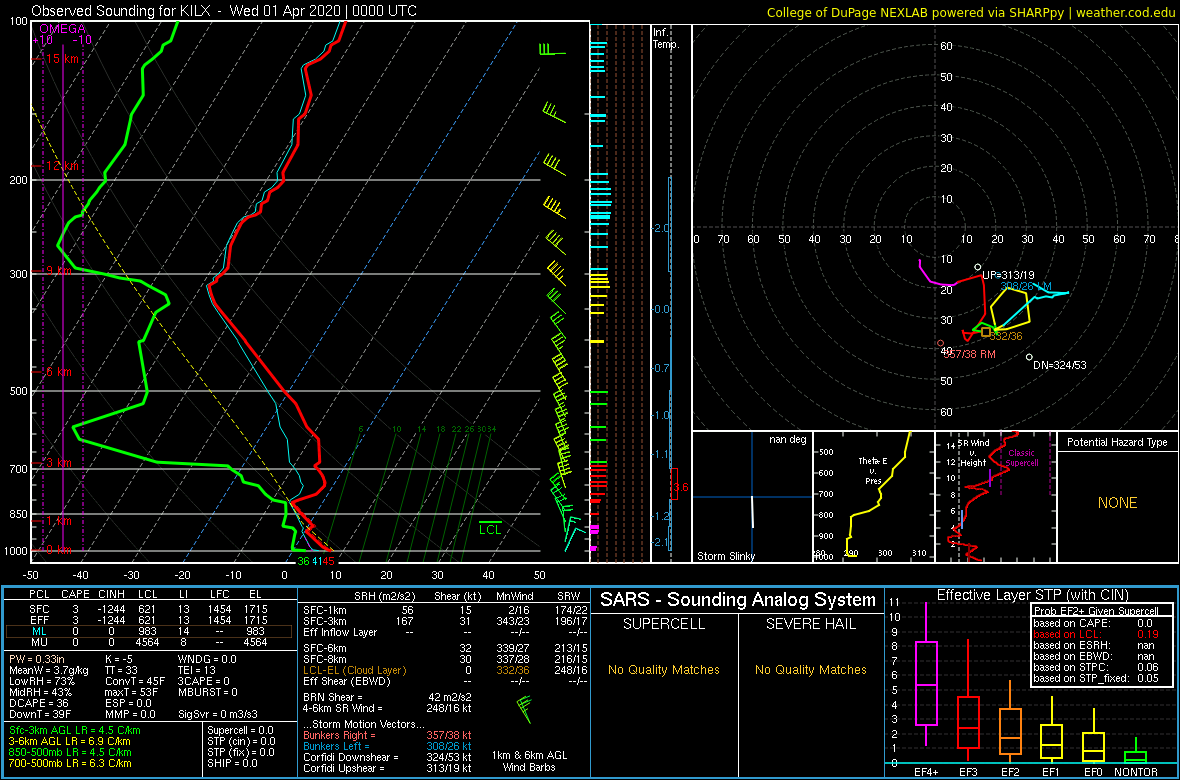Click the Classic Supercell label

pos(1023,458)
